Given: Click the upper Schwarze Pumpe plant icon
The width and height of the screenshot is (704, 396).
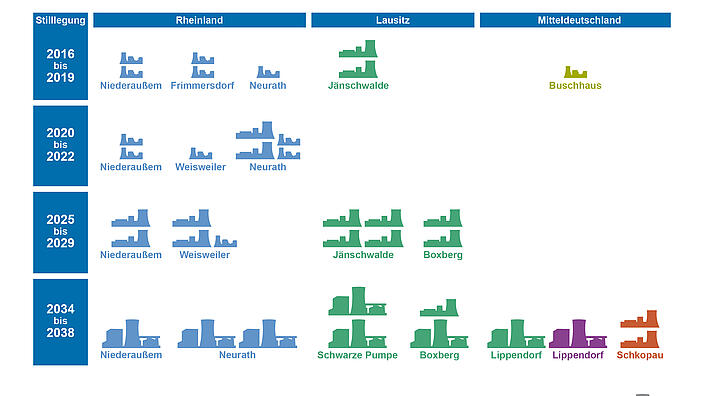Looking at the screenshot, I should pos(357,301).
